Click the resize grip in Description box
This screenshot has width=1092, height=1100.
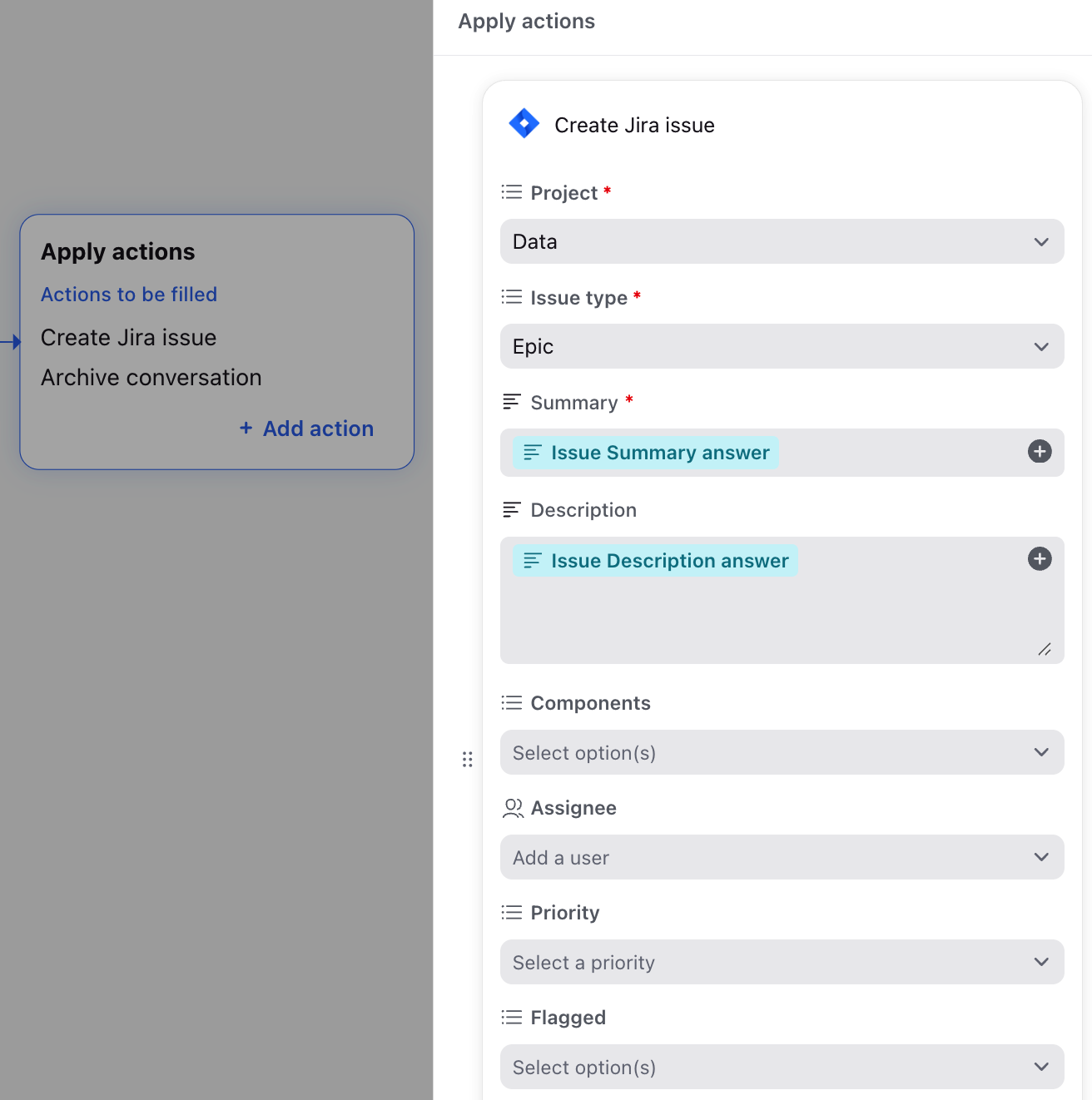[1045, 650]
